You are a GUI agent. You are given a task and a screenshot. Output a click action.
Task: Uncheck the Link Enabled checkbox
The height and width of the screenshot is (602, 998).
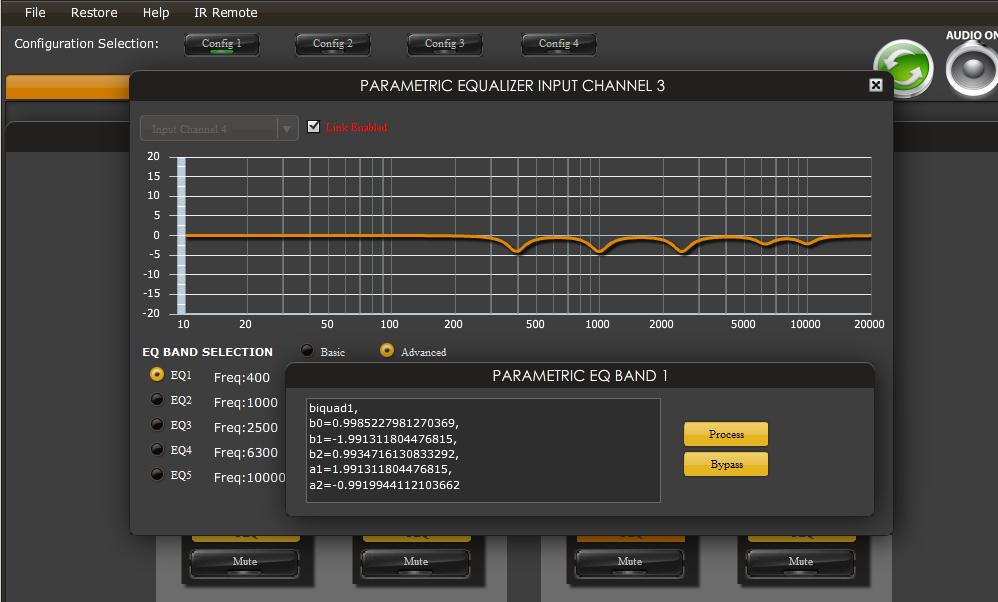click(x=313, y=127)
